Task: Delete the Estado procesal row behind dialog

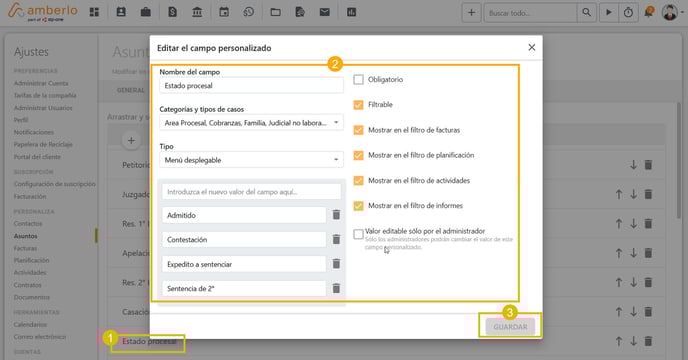Action: 648,341
